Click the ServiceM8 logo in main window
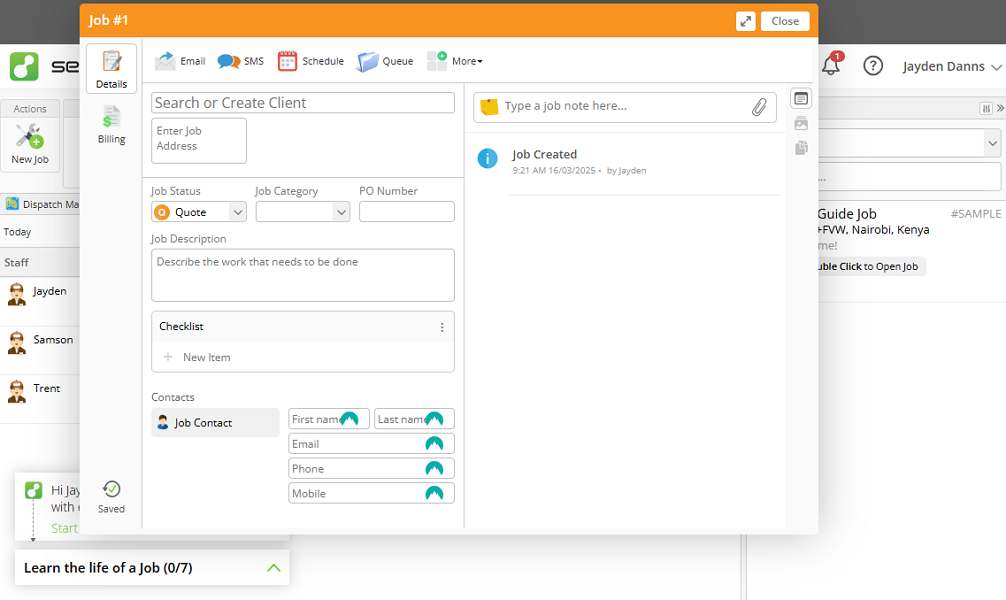Image resolution: width=1006 pixels, height=600 pixels. (24, 66)
